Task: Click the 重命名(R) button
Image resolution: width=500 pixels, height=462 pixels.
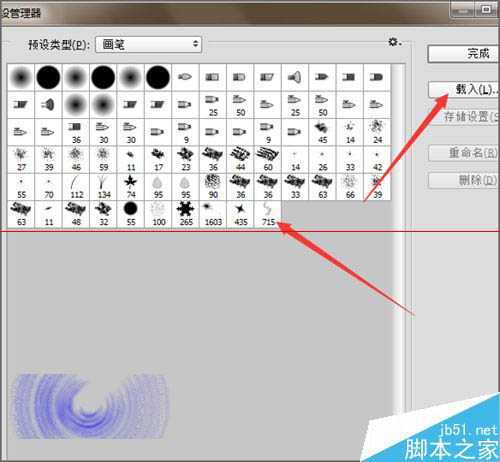Action: click(x=464, y=153)
